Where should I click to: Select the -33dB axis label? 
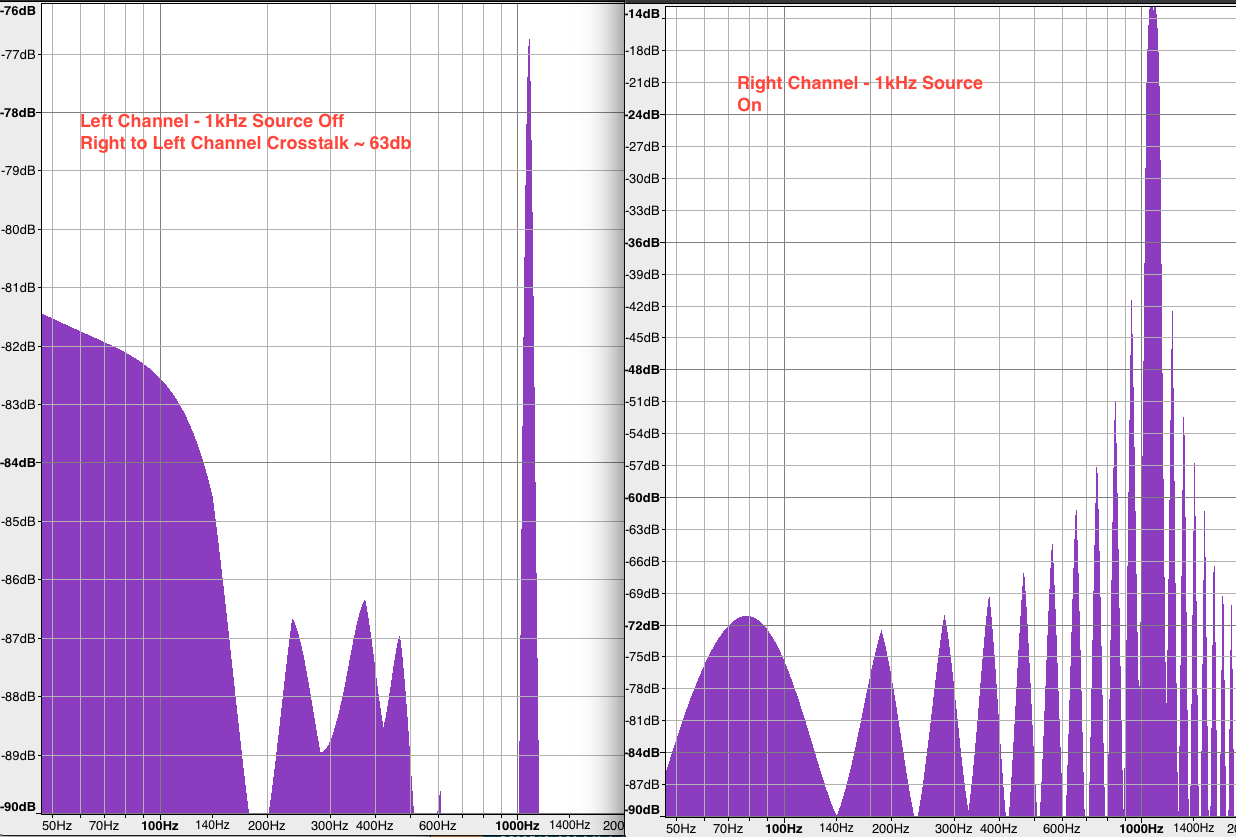[x=642, y=210]
